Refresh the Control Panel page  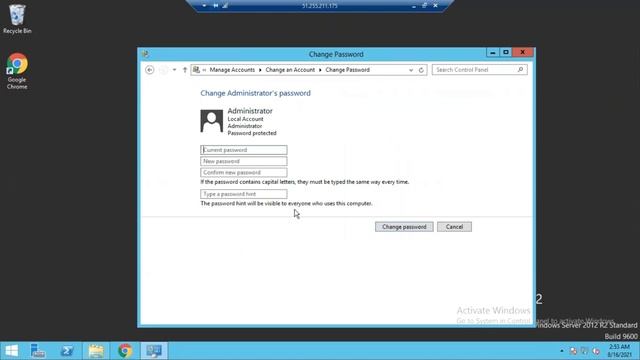(421, 70)
